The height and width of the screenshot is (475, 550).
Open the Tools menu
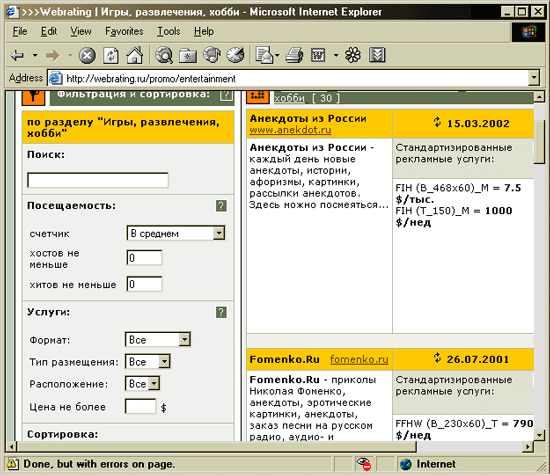[x=168, y=32]
